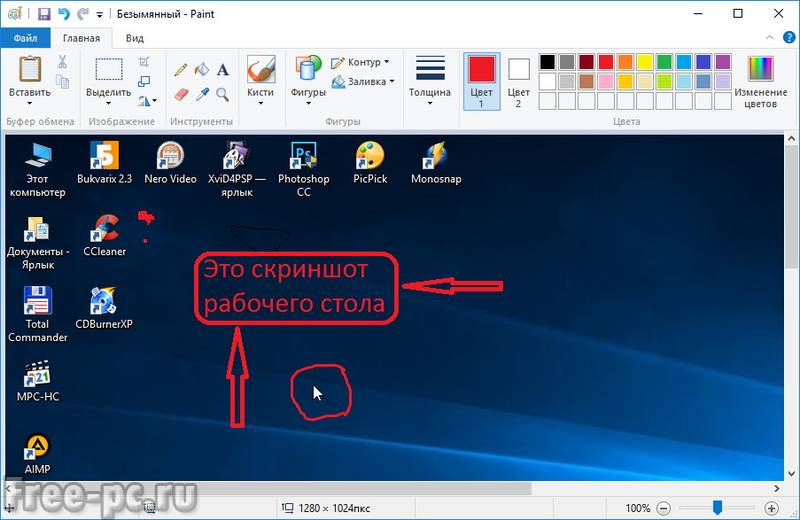Screen dimensions: 800x520
Task: Open the Quick Access Toolbar customize arrow
Action: (x=99, y=15)
